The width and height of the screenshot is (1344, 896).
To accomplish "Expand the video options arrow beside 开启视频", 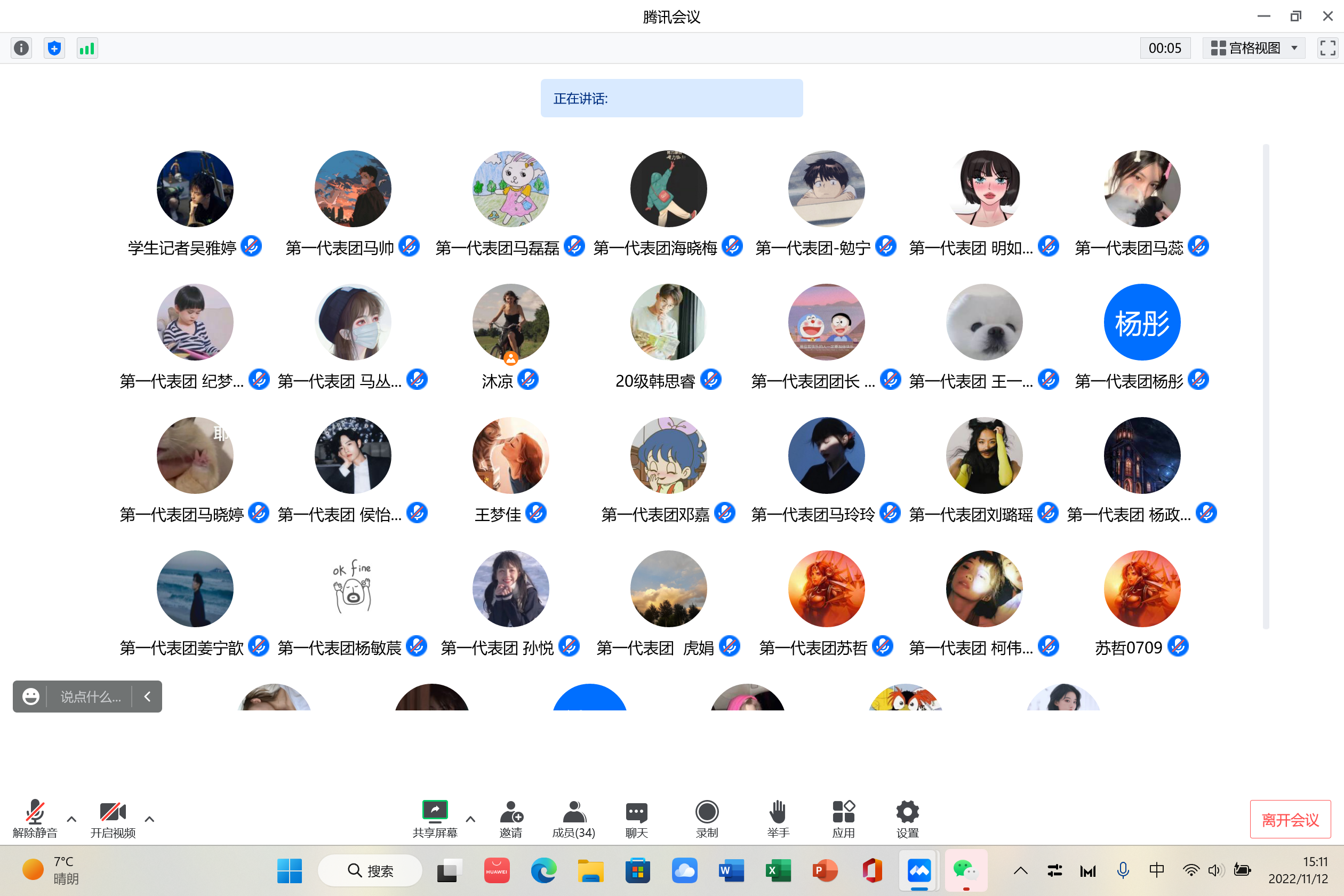I will (x=150, y=819).
